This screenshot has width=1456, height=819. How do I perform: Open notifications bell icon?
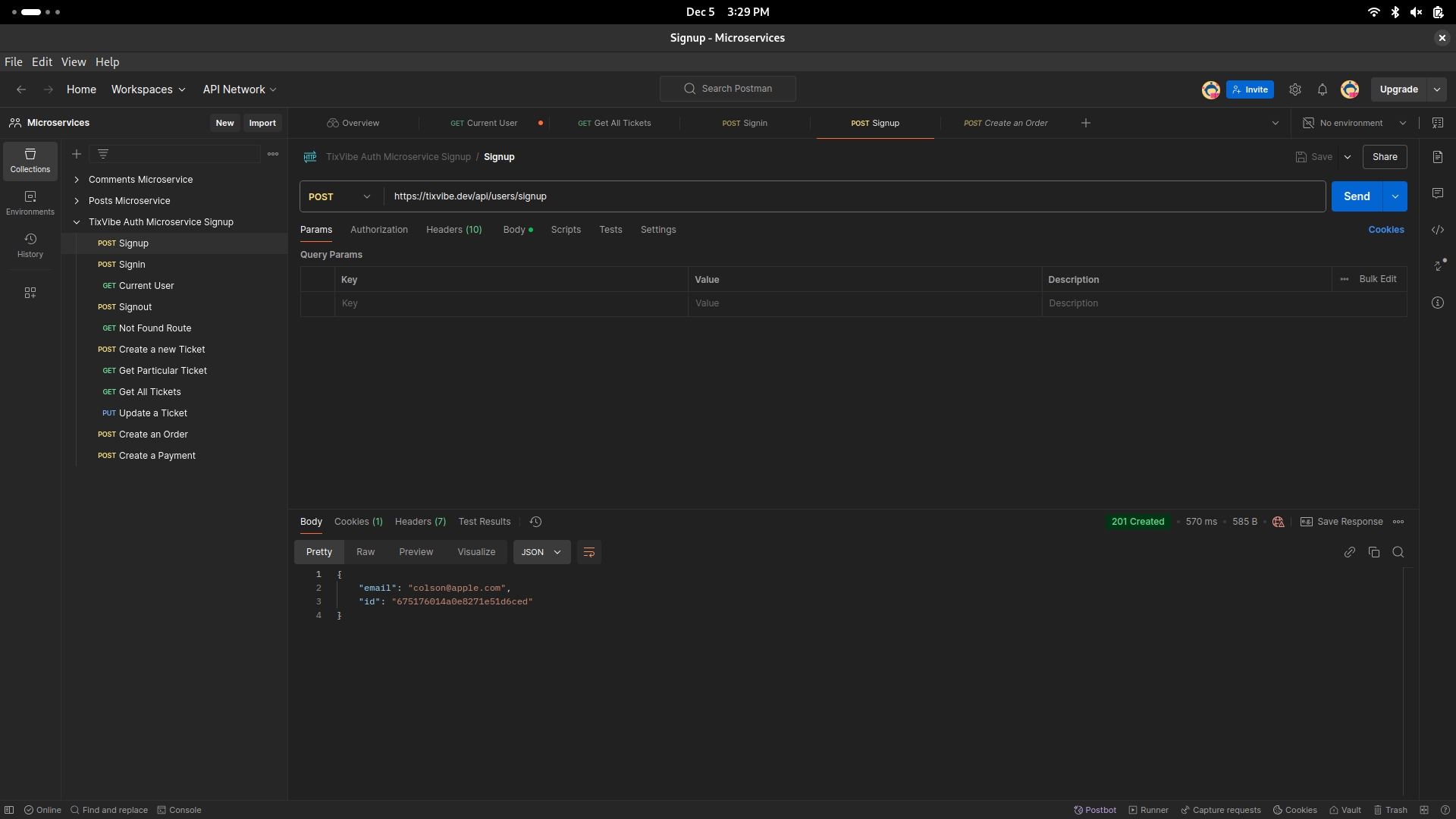point(1323,89)
